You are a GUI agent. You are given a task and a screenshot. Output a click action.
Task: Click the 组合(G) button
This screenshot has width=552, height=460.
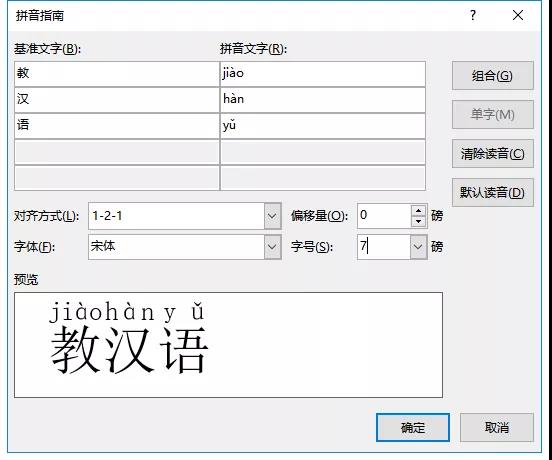pyautogui.click(x=493, y=76)
